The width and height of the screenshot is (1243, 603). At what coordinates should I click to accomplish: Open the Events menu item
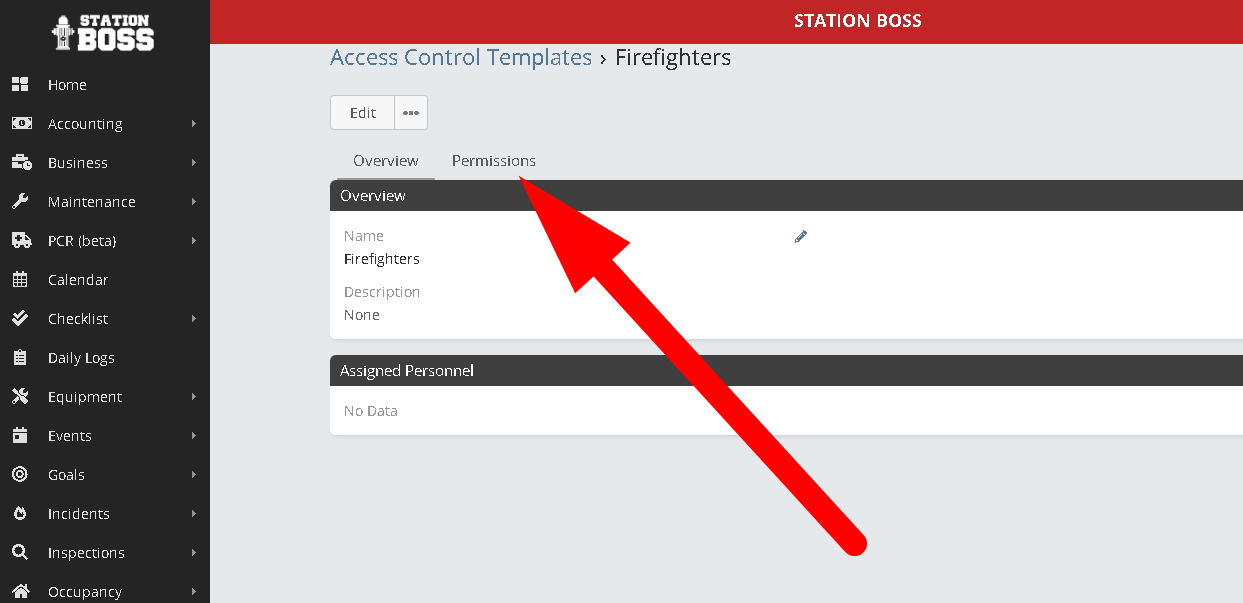[x=70, y=436]
